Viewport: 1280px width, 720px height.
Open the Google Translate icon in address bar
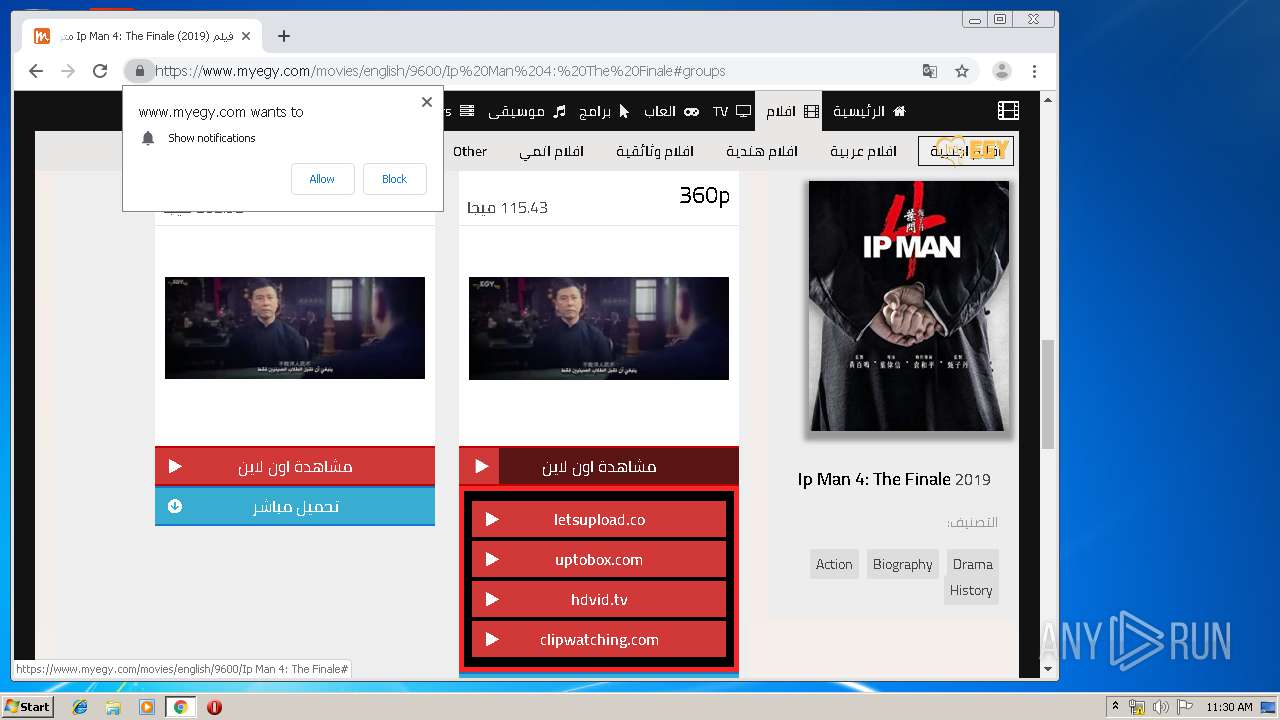(x=930, y=71)
